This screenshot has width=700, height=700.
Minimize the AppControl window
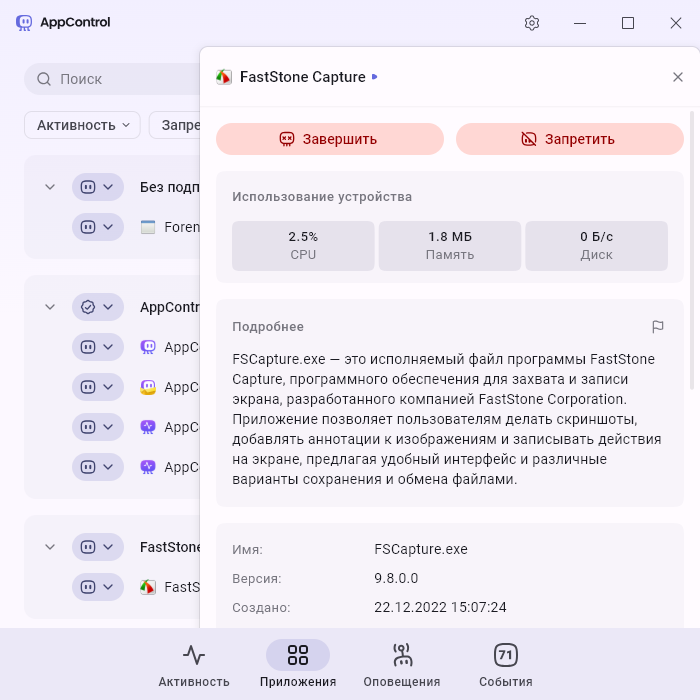(580, 23)
